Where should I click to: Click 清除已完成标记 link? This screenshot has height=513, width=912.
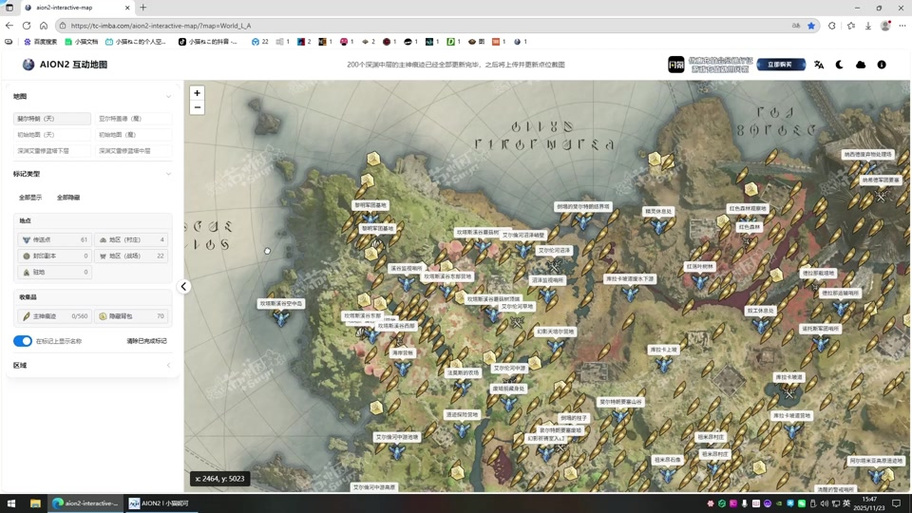(x=147, y=341)
